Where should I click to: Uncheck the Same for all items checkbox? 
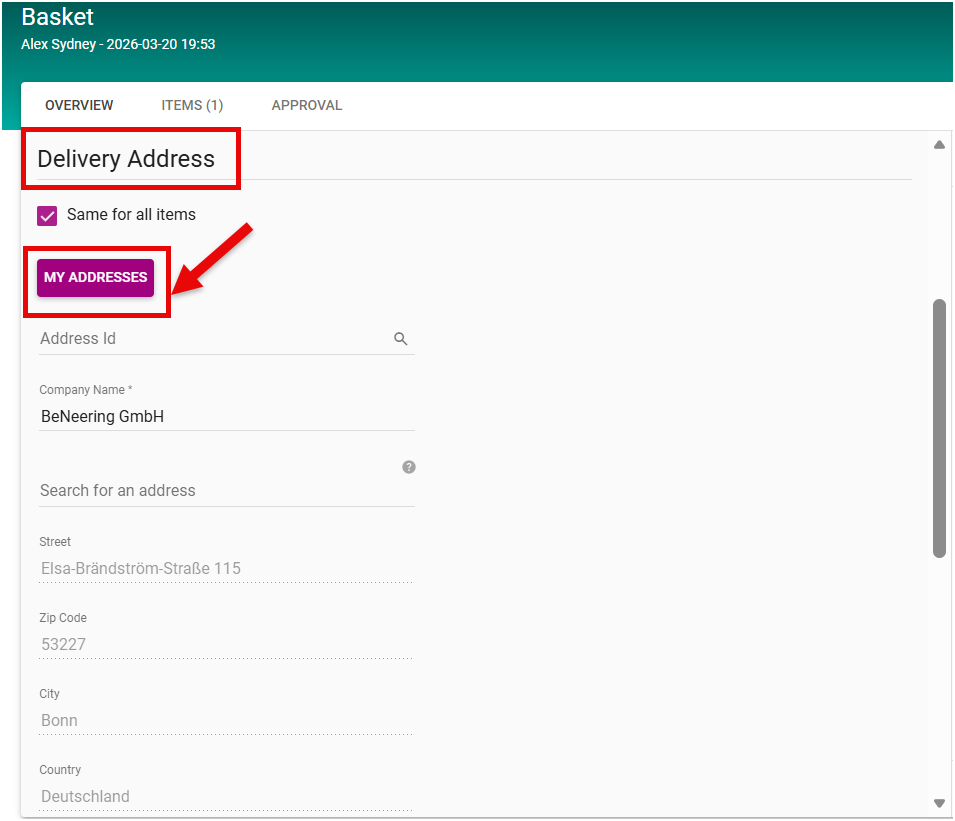[47, 215]
